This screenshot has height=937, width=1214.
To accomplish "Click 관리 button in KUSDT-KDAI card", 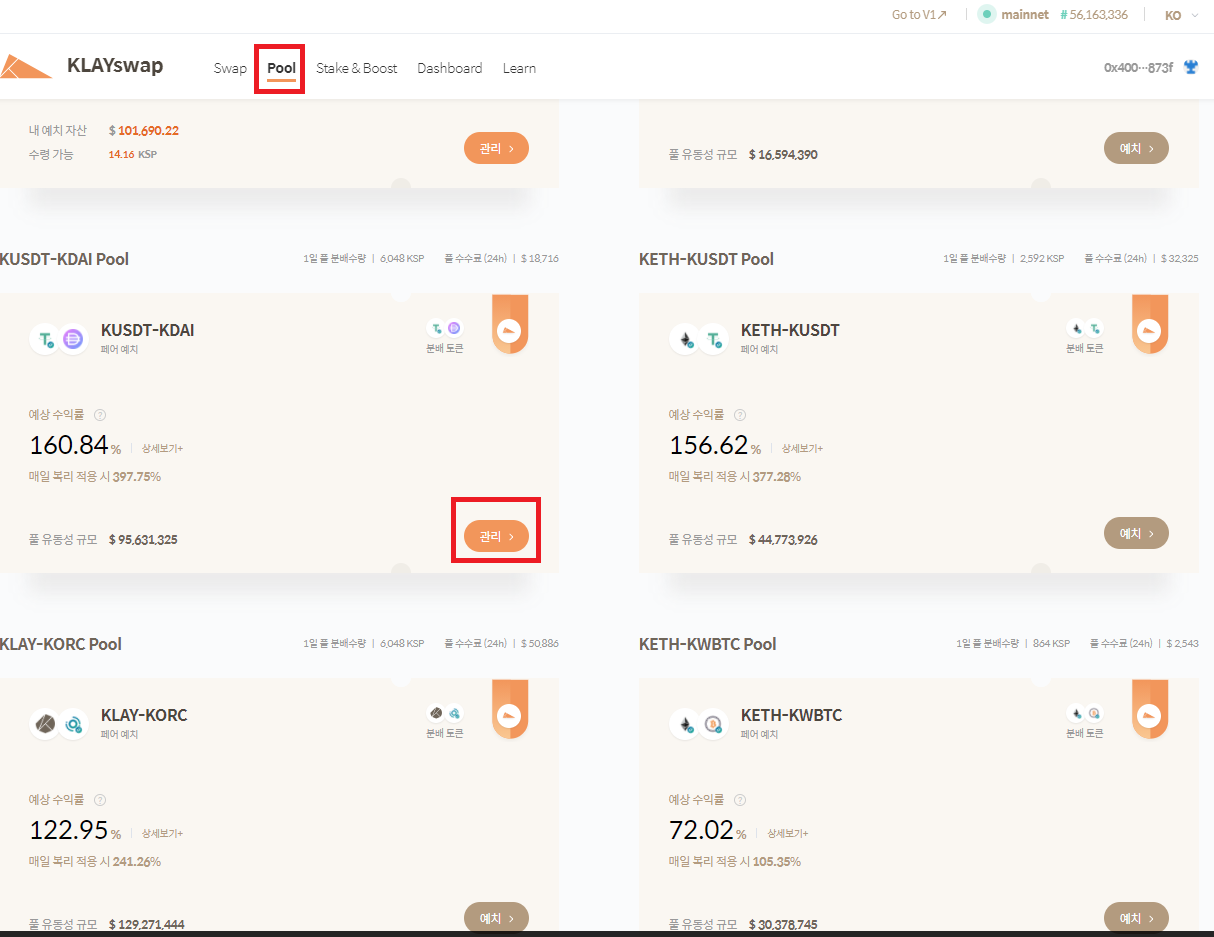I will pyautogui.click(x=496, y=537).
